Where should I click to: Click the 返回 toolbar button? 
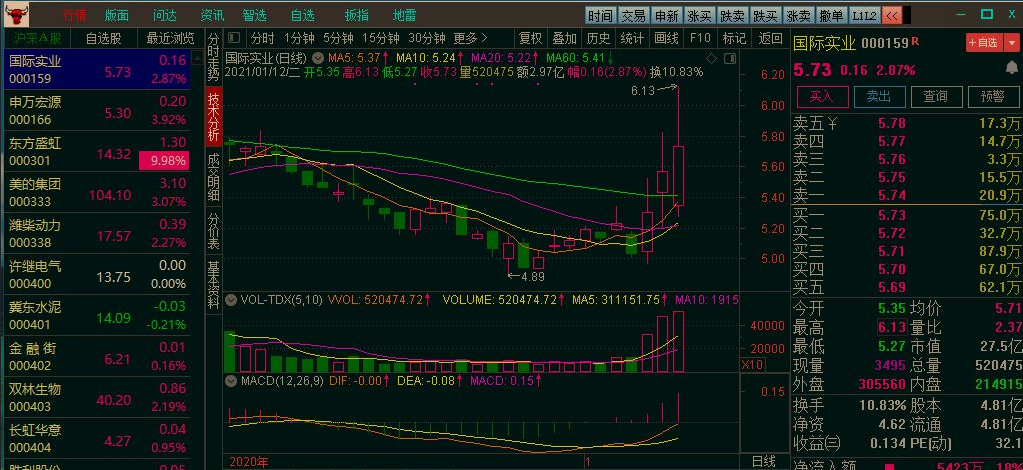pyautogui.click(x=771, y=38)
